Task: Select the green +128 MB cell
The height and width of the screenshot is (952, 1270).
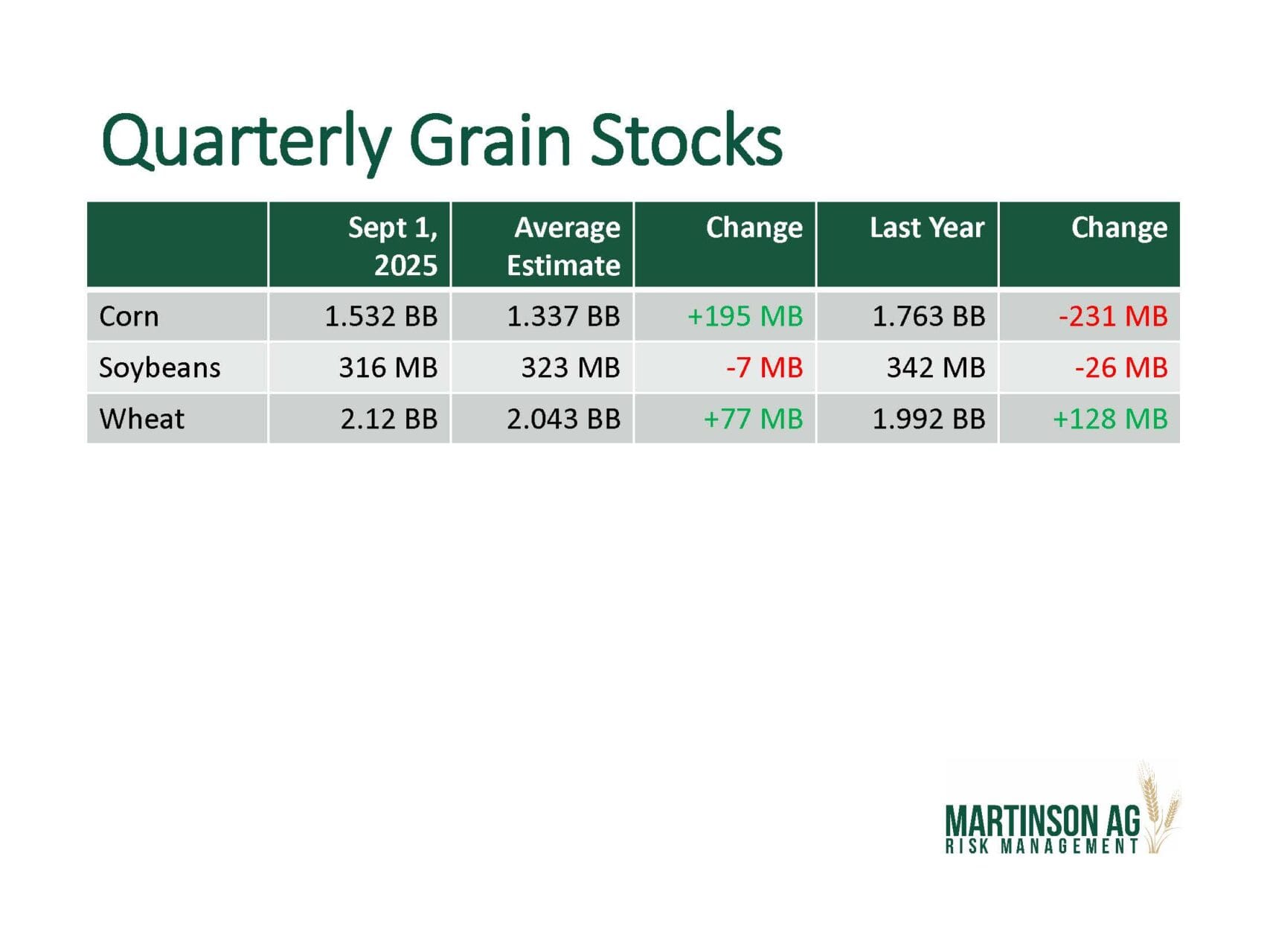Action: (x=1109, y=419)
